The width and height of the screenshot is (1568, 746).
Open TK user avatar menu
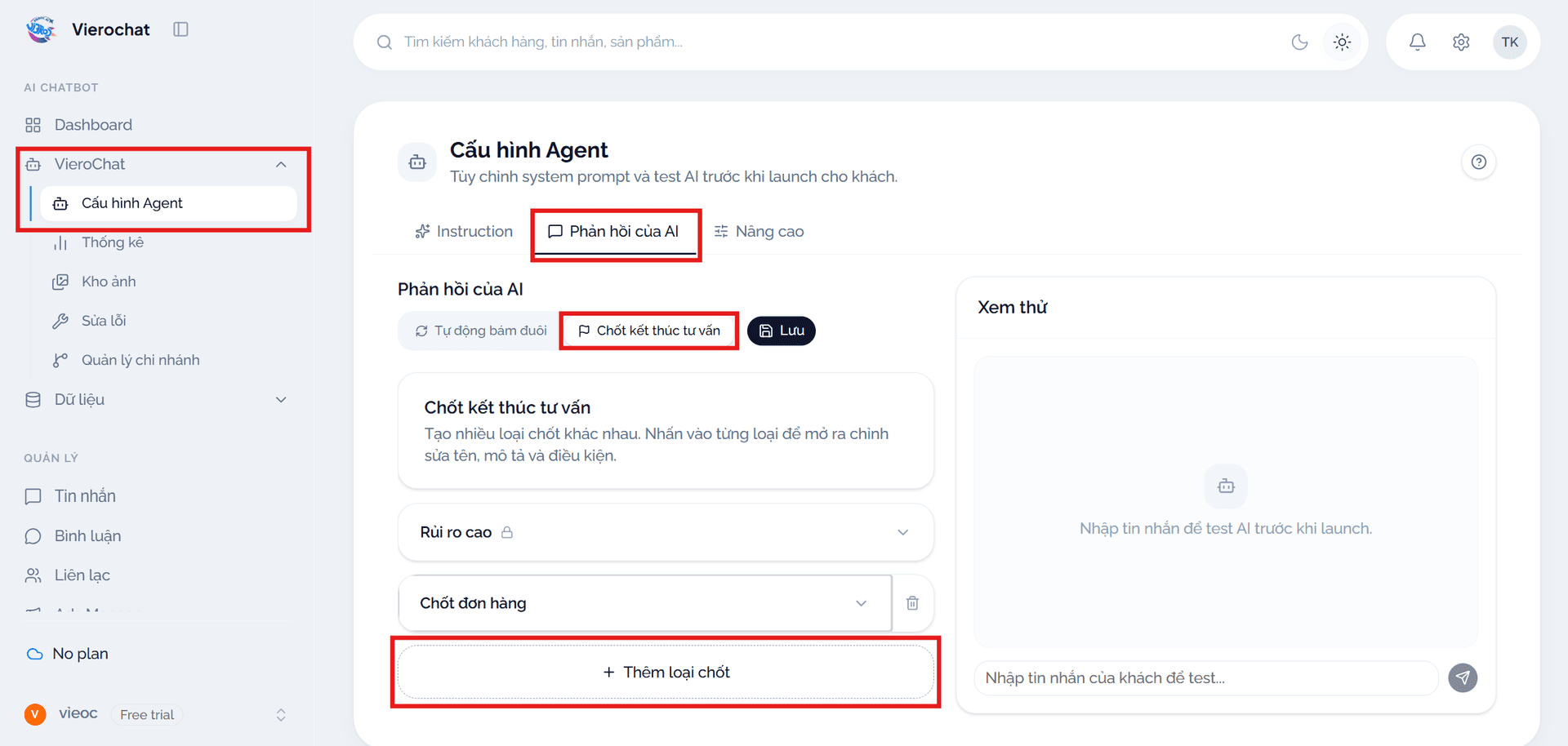tap(1509, 42)
